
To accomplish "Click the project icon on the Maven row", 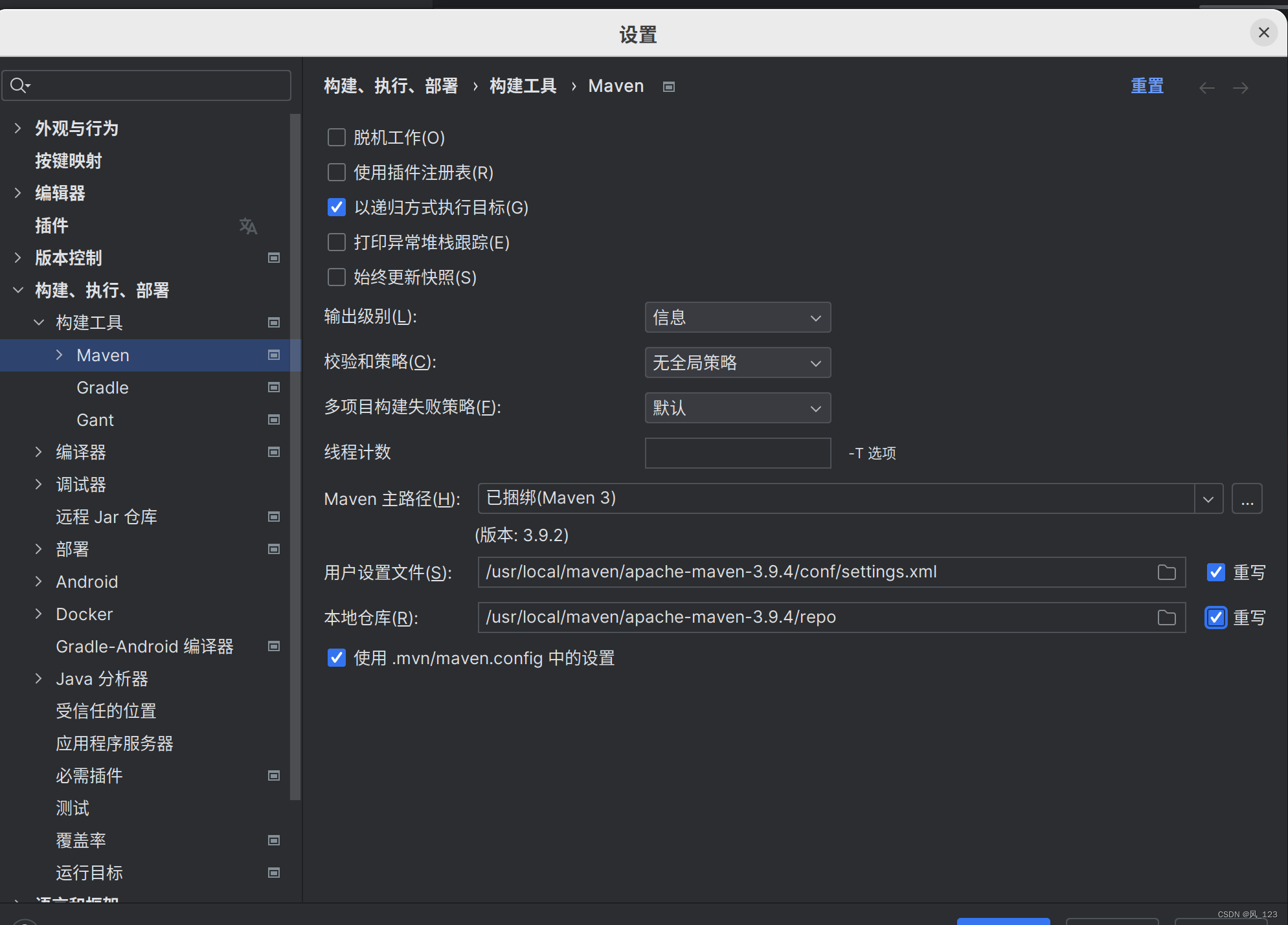I will (x=274, y=355).
